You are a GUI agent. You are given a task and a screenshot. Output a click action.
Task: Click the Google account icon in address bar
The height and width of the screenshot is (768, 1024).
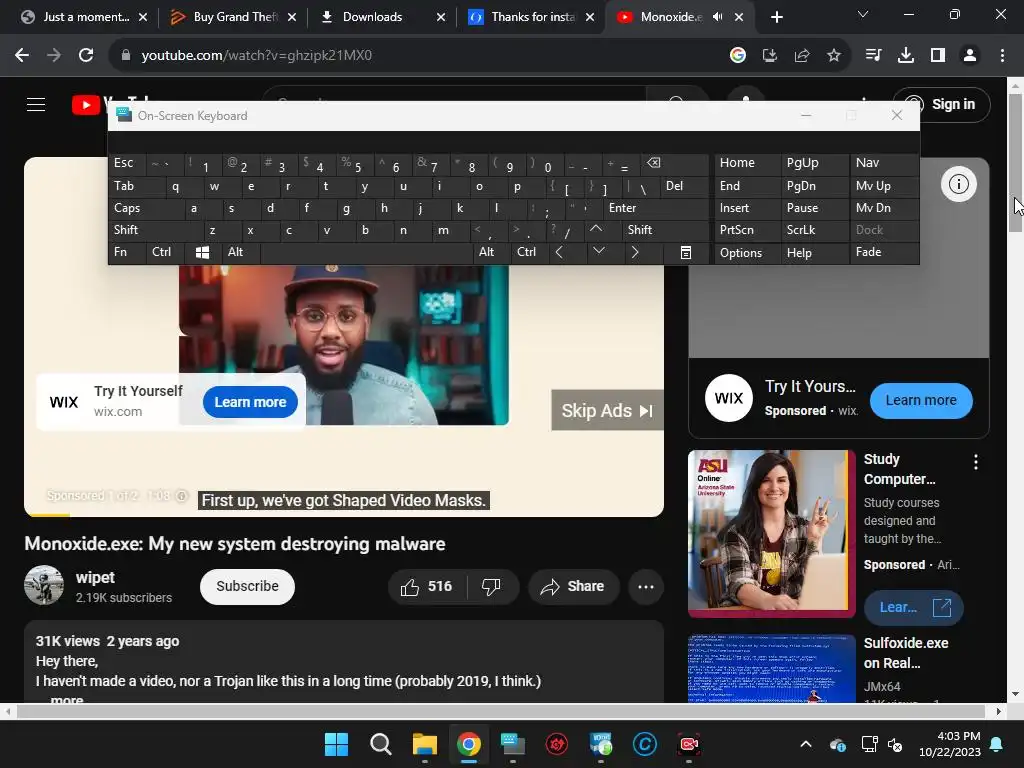(738, 56)
